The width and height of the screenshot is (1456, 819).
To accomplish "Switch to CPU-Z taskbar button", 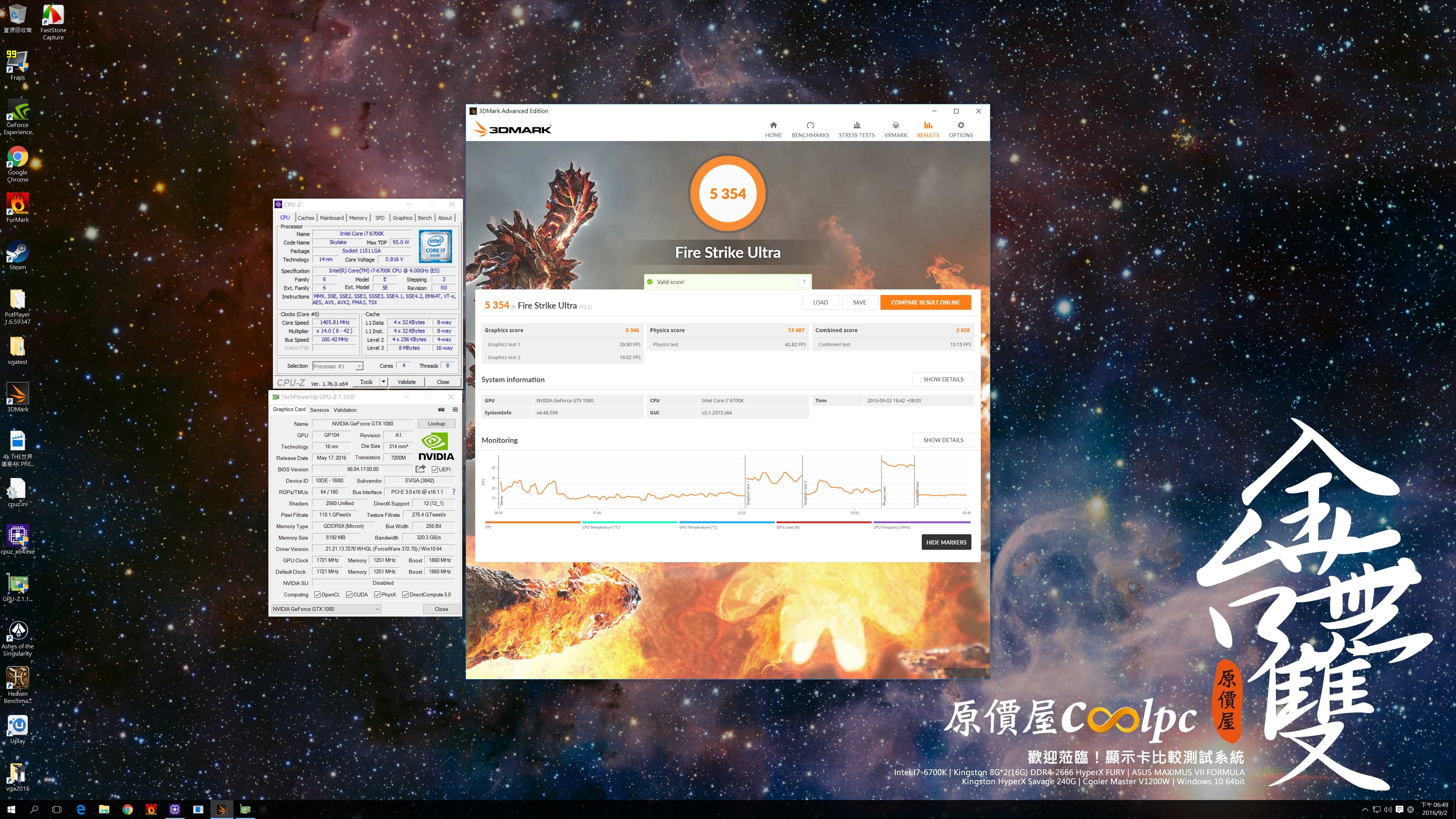I will 175,810.
